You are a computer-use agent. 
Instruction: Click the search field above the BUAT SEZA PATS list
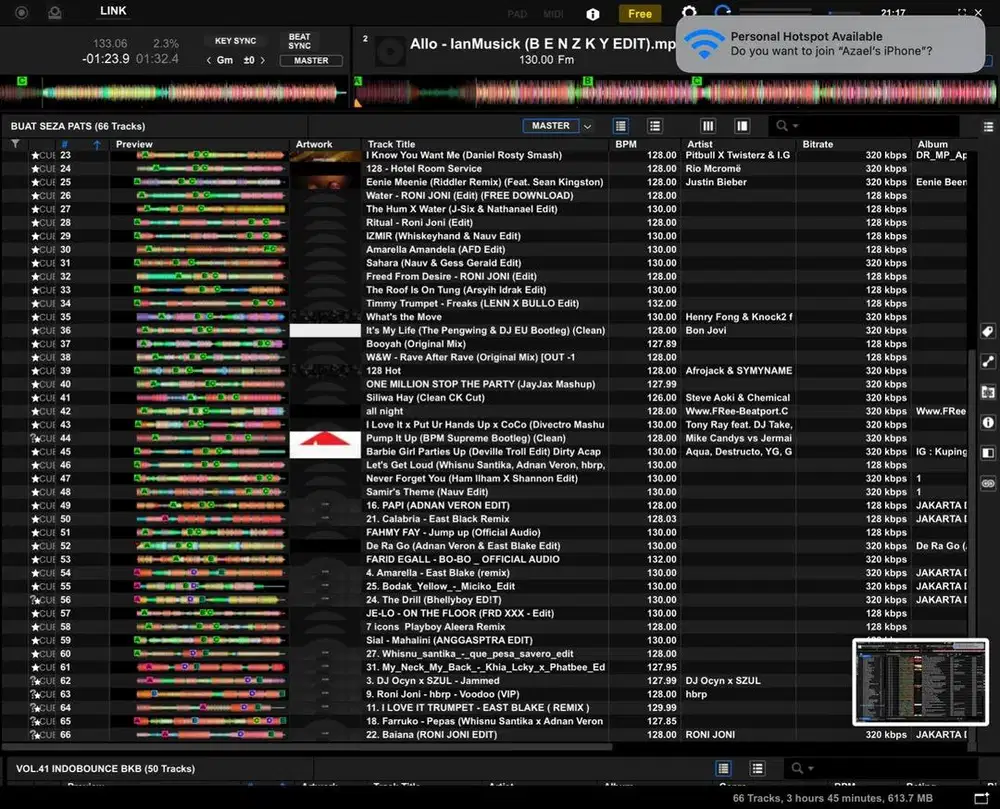(x=864, y=126)
